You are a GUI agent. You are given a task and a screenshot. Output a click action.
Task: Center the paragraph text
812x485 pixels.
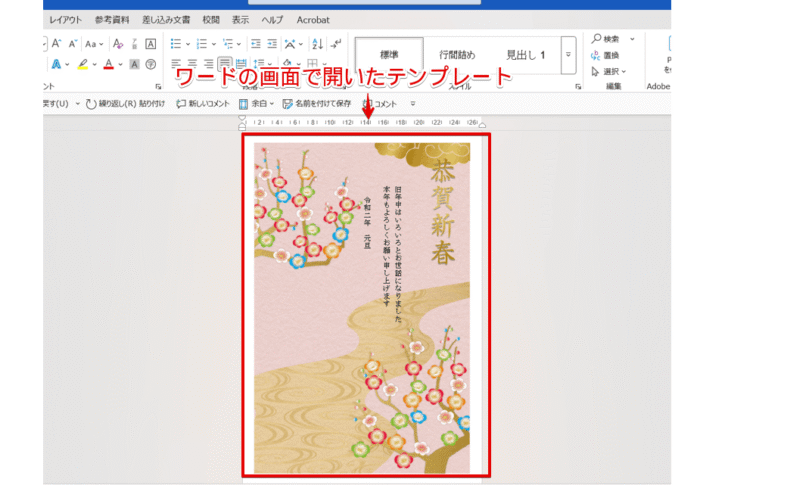[x=192, y=64]
